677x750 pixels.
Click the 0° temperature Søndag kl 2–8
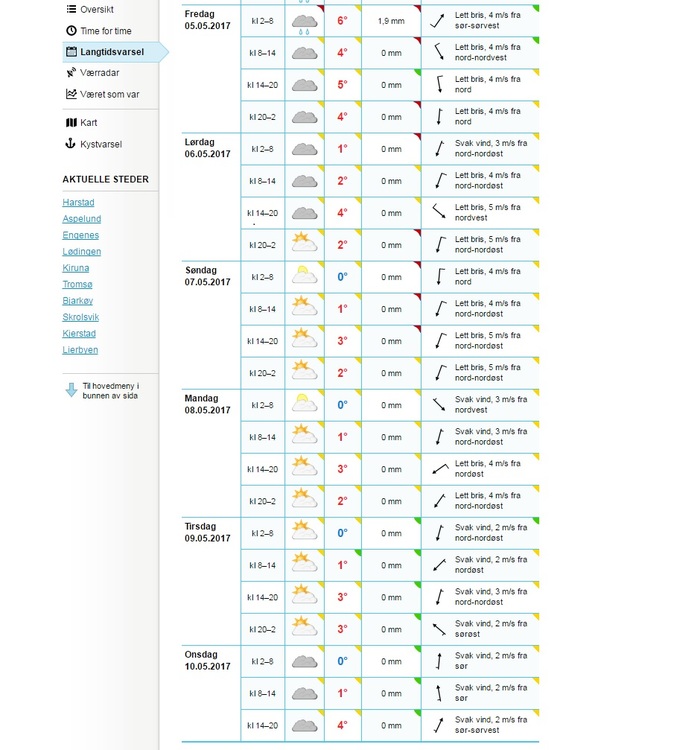342,277
